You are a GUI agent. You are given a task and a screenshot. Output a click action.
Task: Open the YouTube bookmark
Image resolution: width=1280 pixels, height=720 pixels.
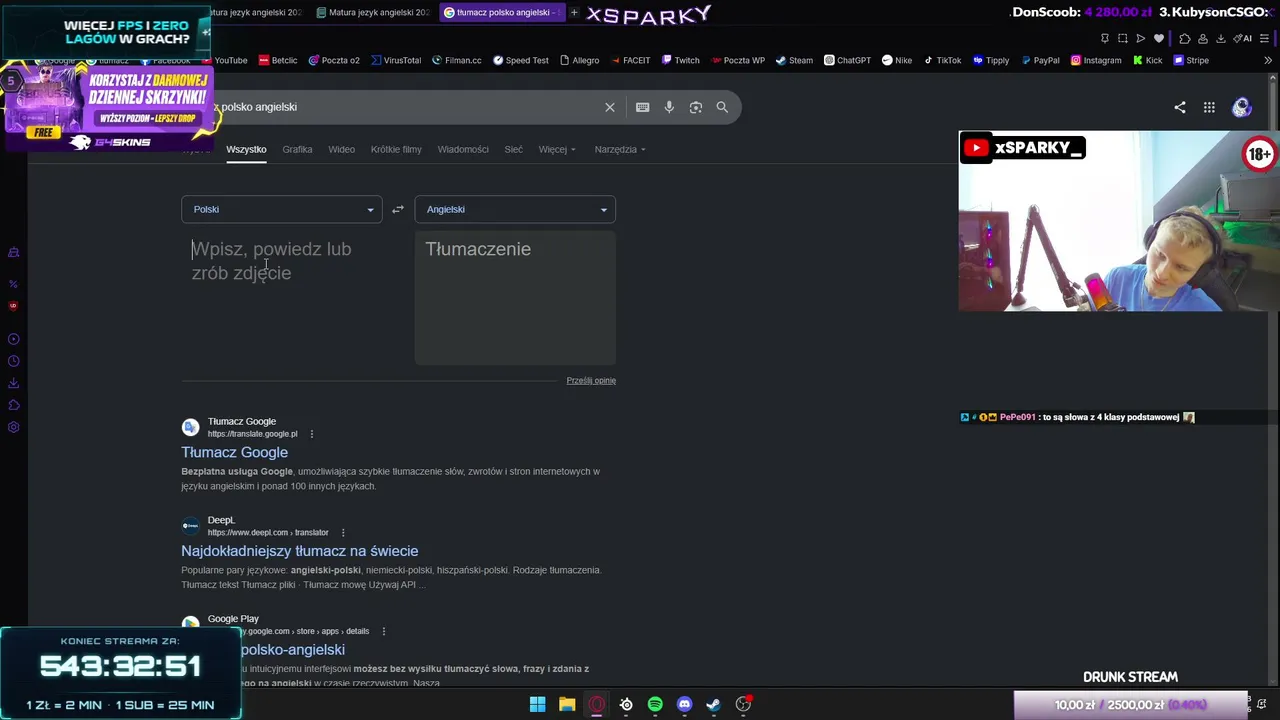[x=225, y=60]
